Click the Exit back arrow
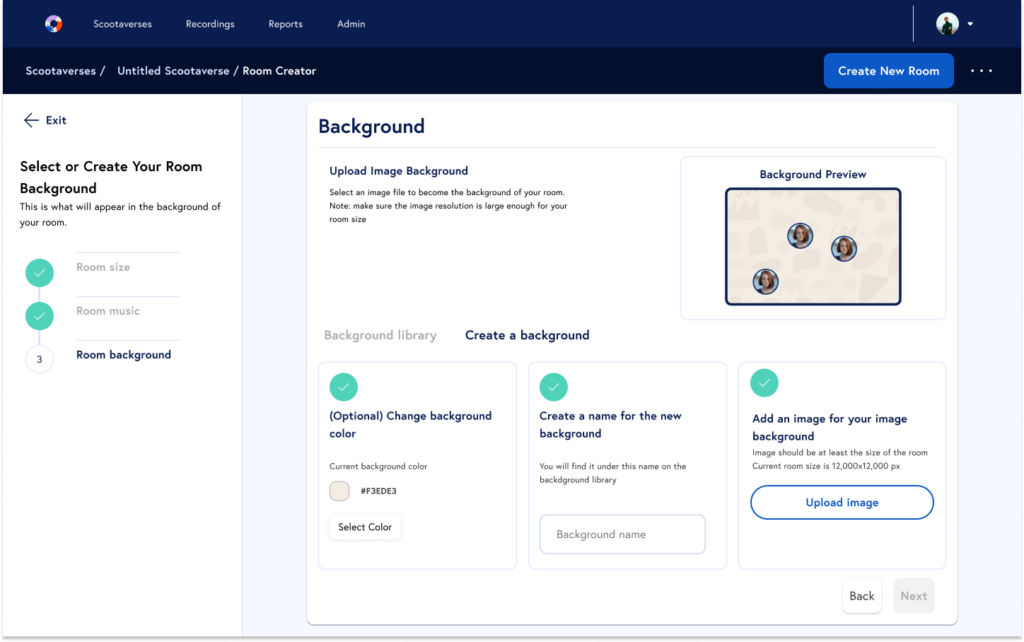The height and width of the screenshot is (642, 1024). click(x=32, y=120)
